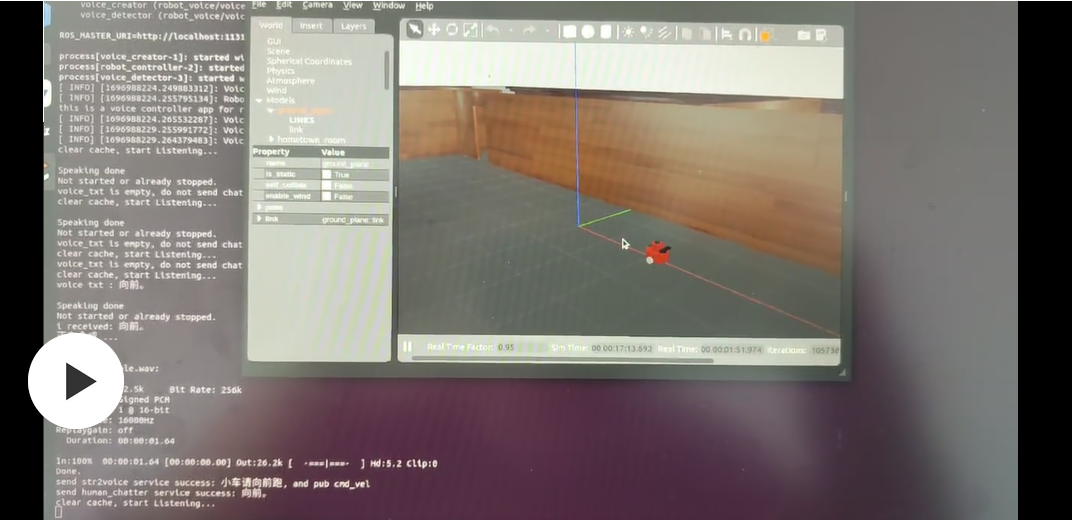Image resolution: width=1072 pixels, height=520 pixels.
Task: Open the View menu
Action: pyautogui.click(x=353, y=5)
